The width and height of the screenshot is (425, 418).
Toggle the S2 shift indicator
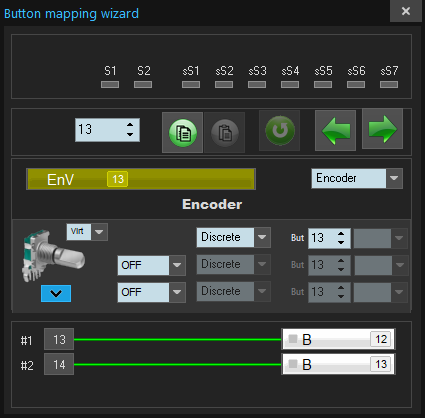143,85
